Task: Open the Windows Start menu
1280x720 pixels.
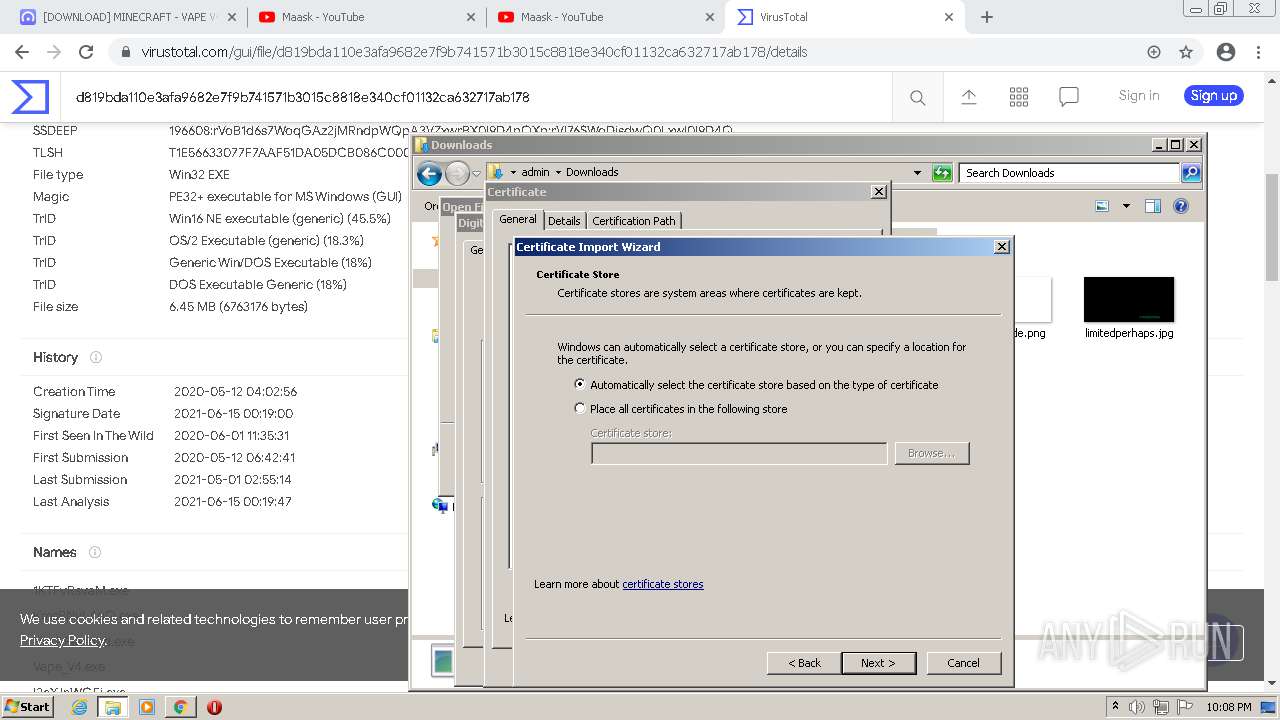Action: [x=27, y=707]
